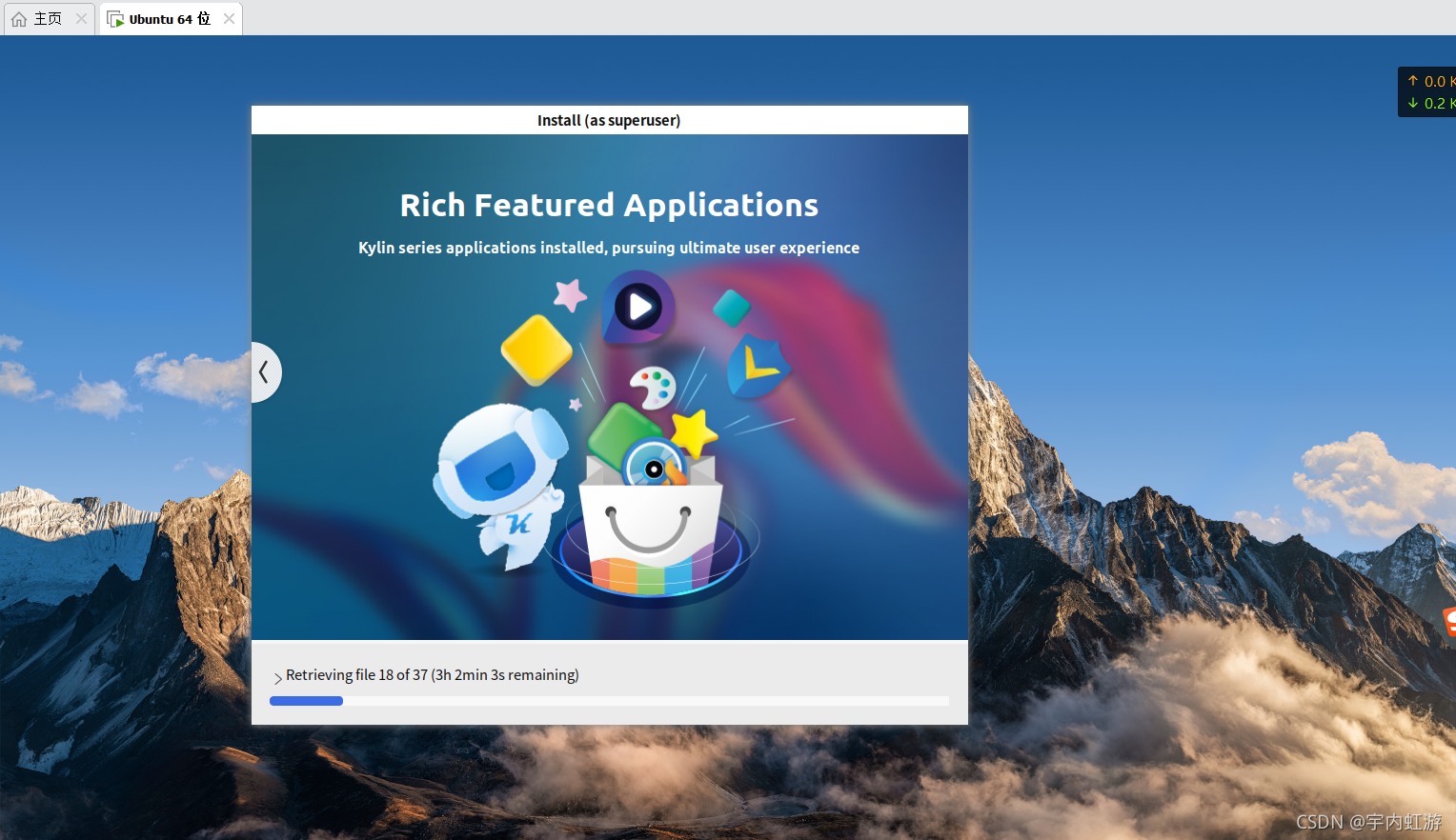Click the yellow rounded square icon
Screen dimensions: 1456x840
click(x=536, y=350)
